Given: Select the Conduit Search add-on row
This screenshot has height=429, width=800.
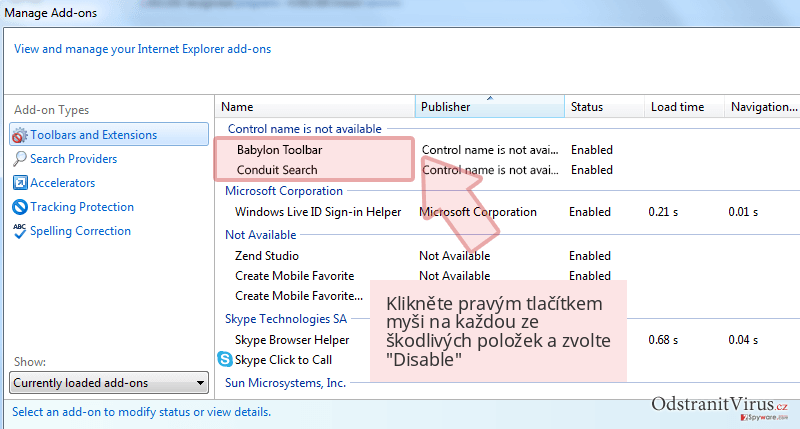Looking at the screenshot, I should click(277, 170).
